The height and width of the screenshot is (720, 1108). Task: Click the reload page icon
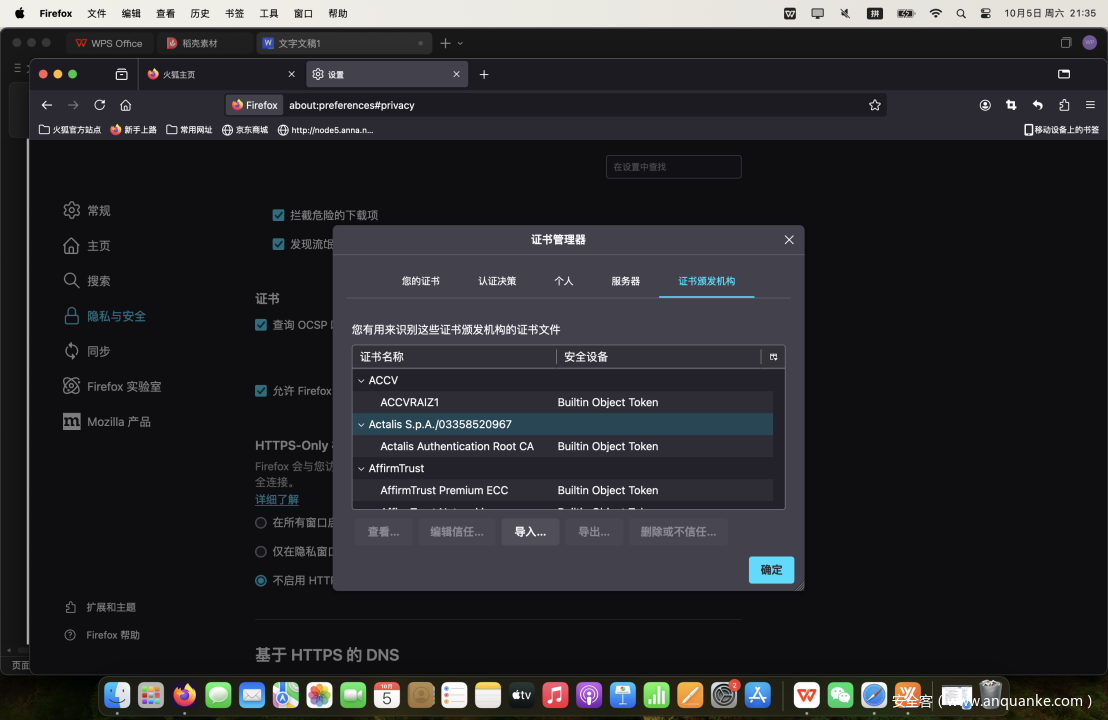coord(99,105)
